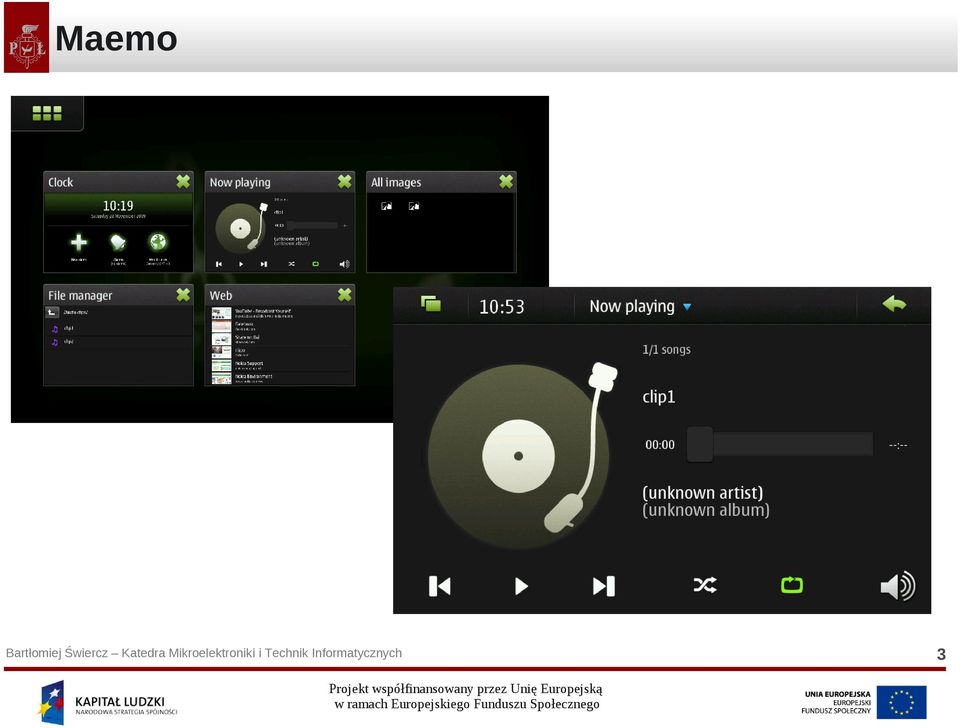Select the clip1 file in File manager

tap(118, 328)
